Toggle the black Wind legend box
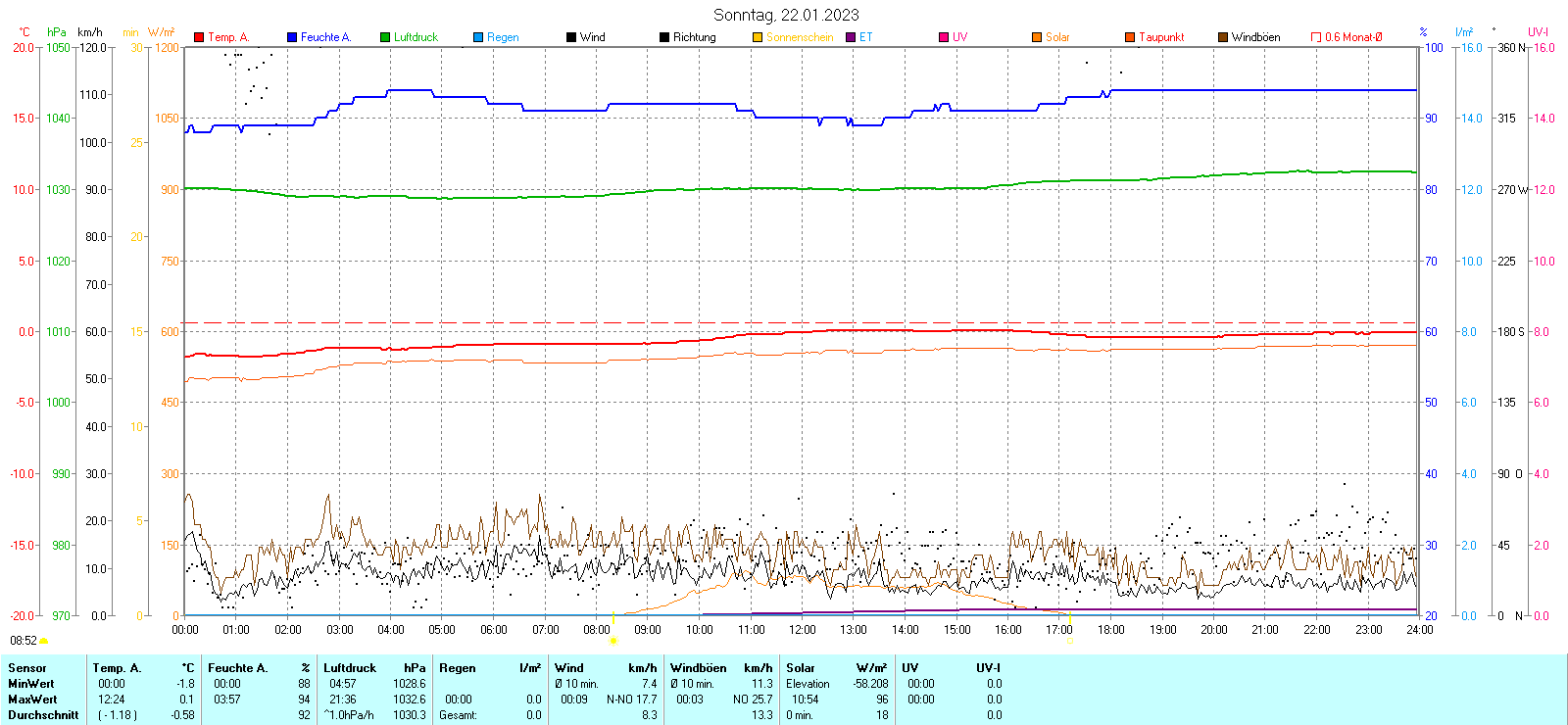 tap(571, 37)
